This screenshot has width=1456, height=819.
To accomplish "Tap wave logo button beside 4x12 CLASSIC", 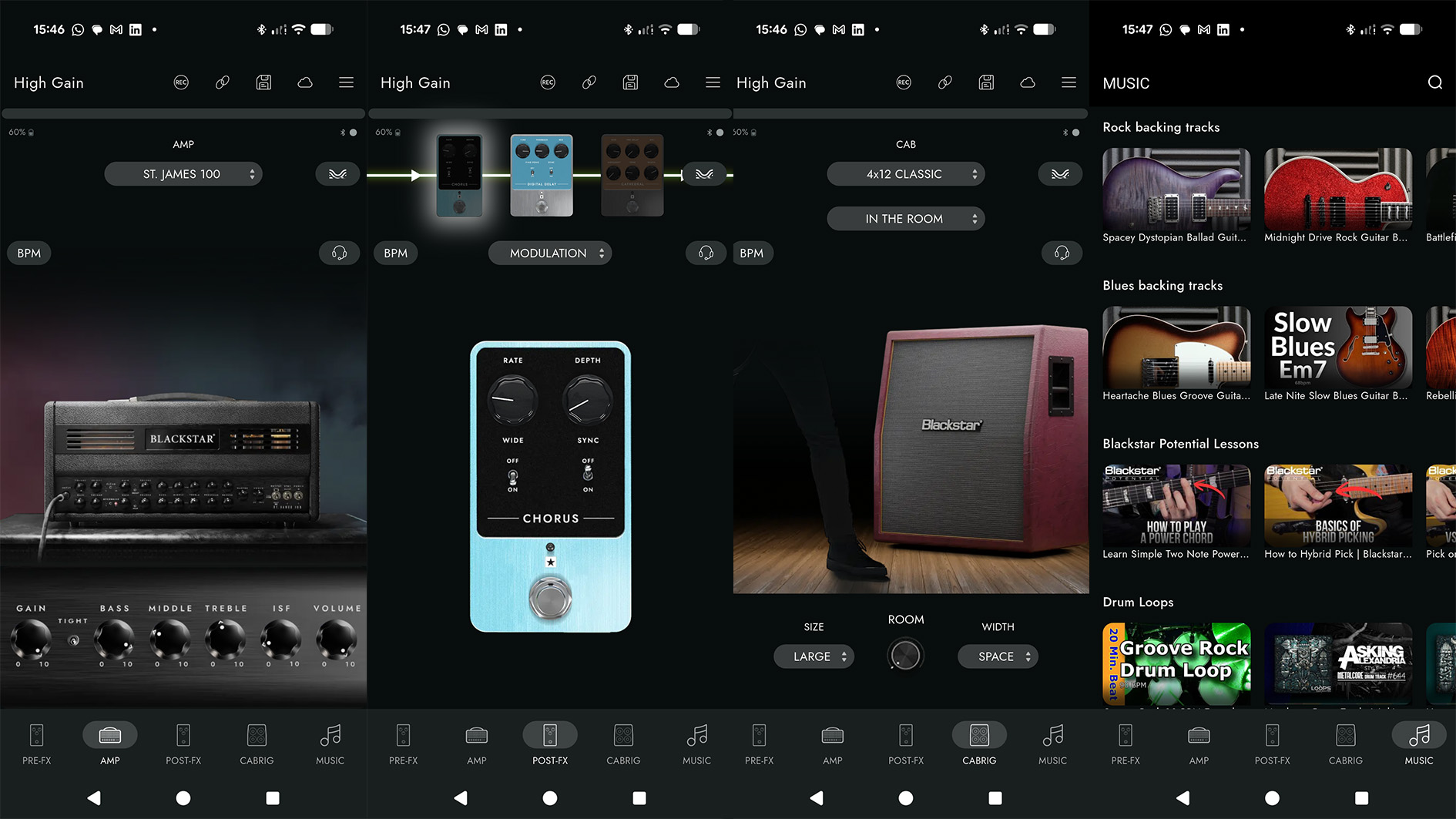I will tap(1060, 174).
